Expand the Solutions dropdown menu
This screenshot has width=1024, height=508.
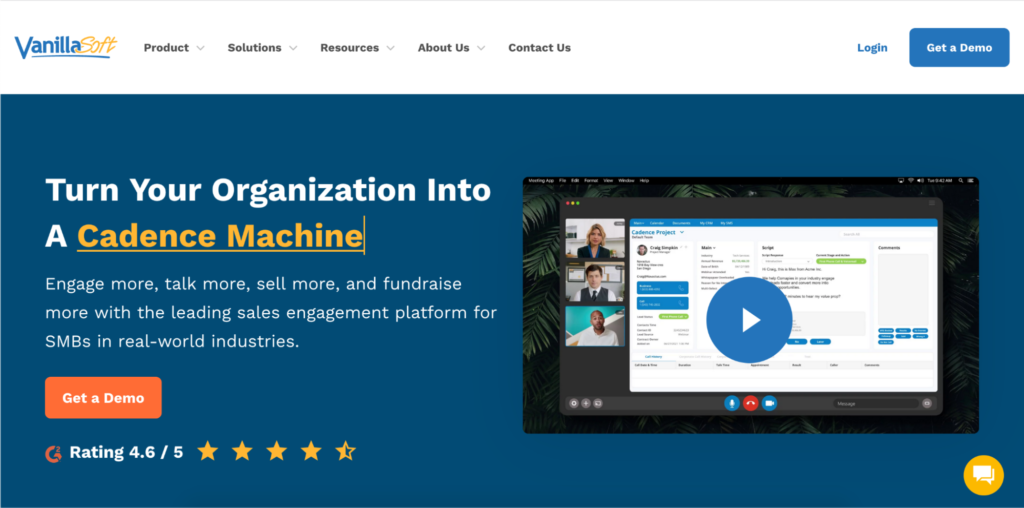tap(261, 48)
